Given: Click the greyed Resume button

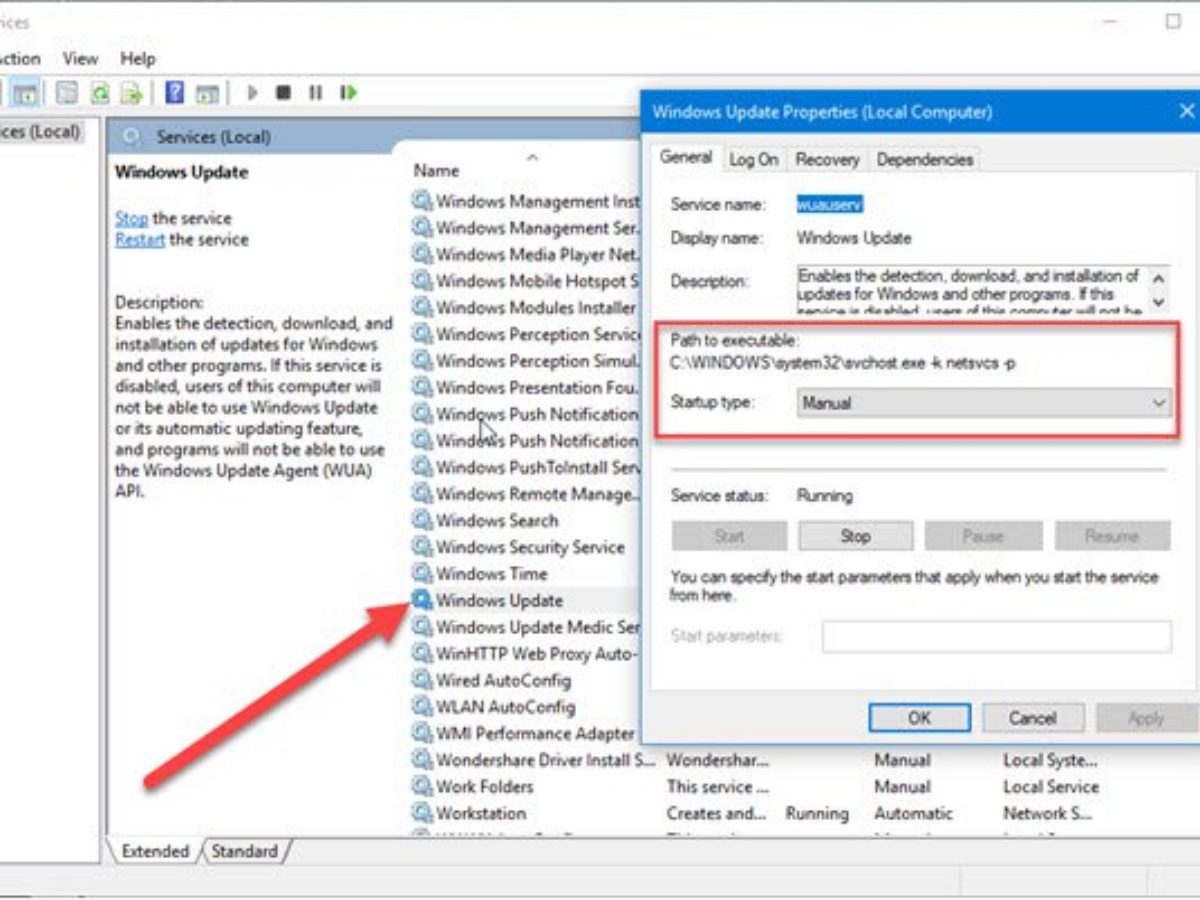Looking at the screenshot, I should point(1112,536).
